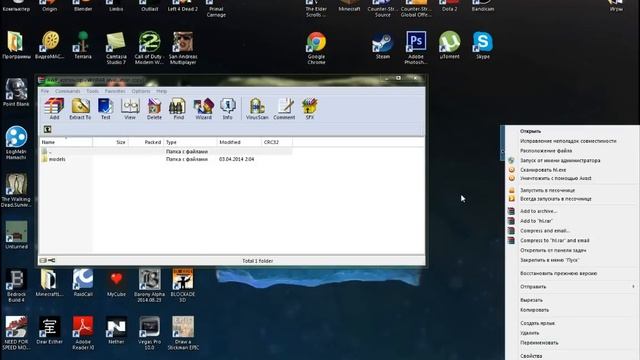
Task: Click the Delete toolbar icon
Action: tap(154, 109)
